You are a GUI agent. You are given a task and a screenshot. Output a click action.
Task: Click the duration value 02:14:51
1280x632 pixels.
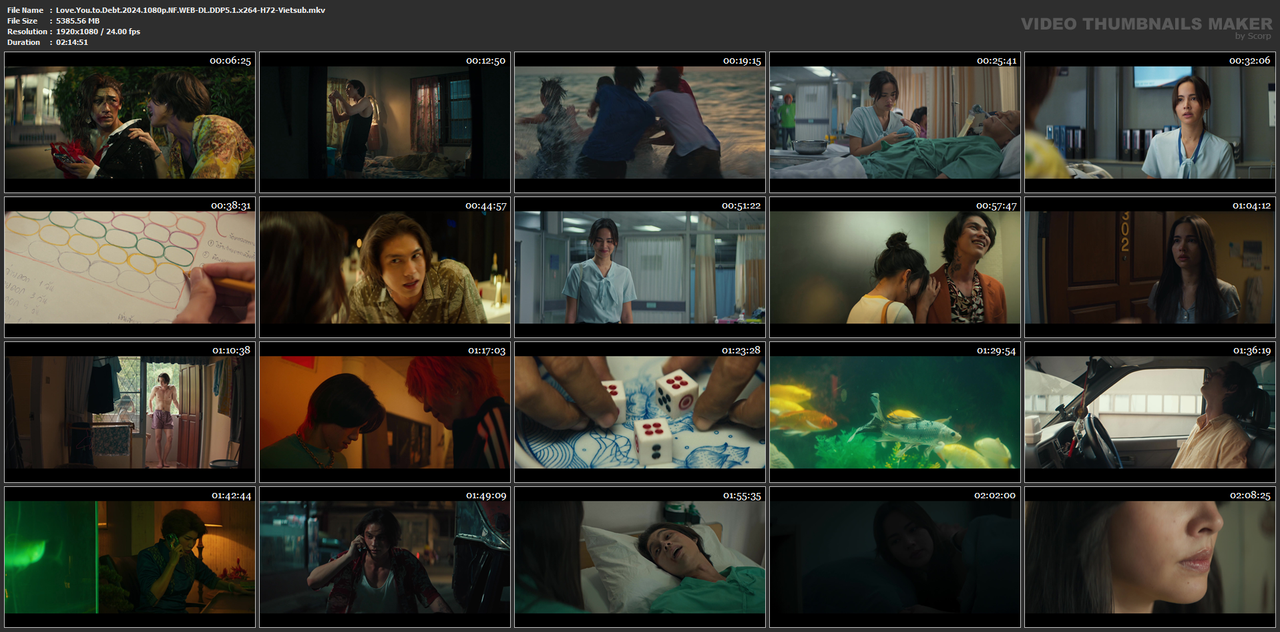click(72, 42)
